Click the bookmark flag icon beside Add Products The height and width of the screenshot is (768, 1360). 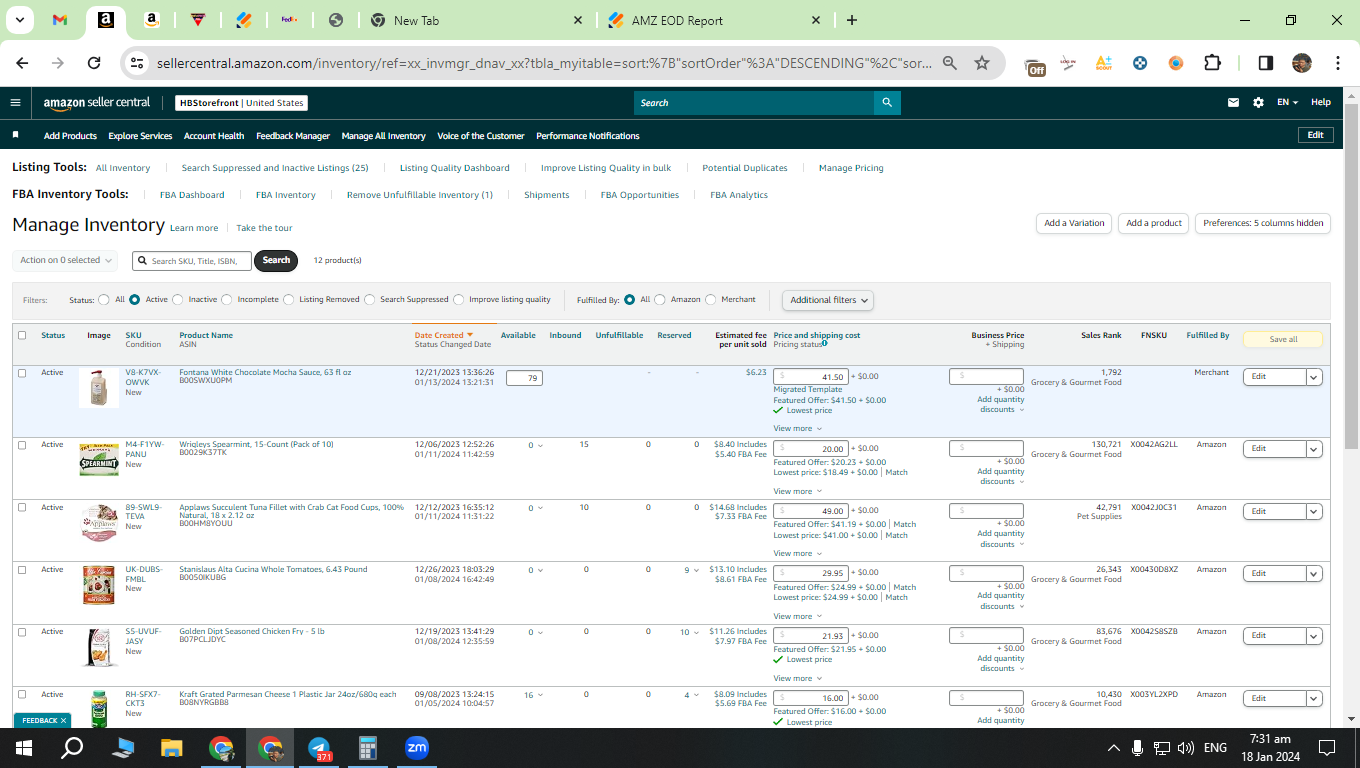coord(15,135)
